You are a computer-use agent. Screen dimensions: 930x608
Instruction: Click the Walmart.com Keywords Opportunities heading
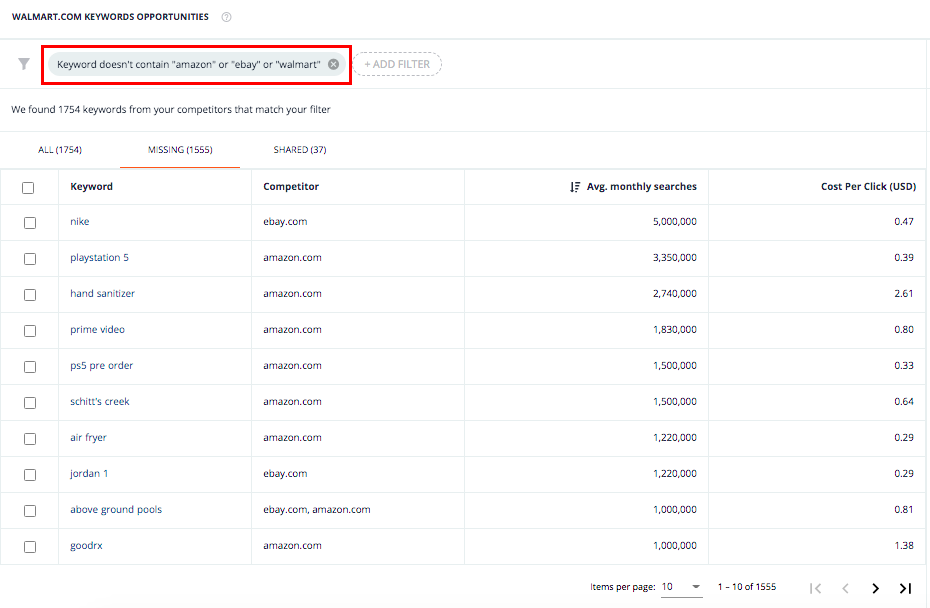coord(110,17)
